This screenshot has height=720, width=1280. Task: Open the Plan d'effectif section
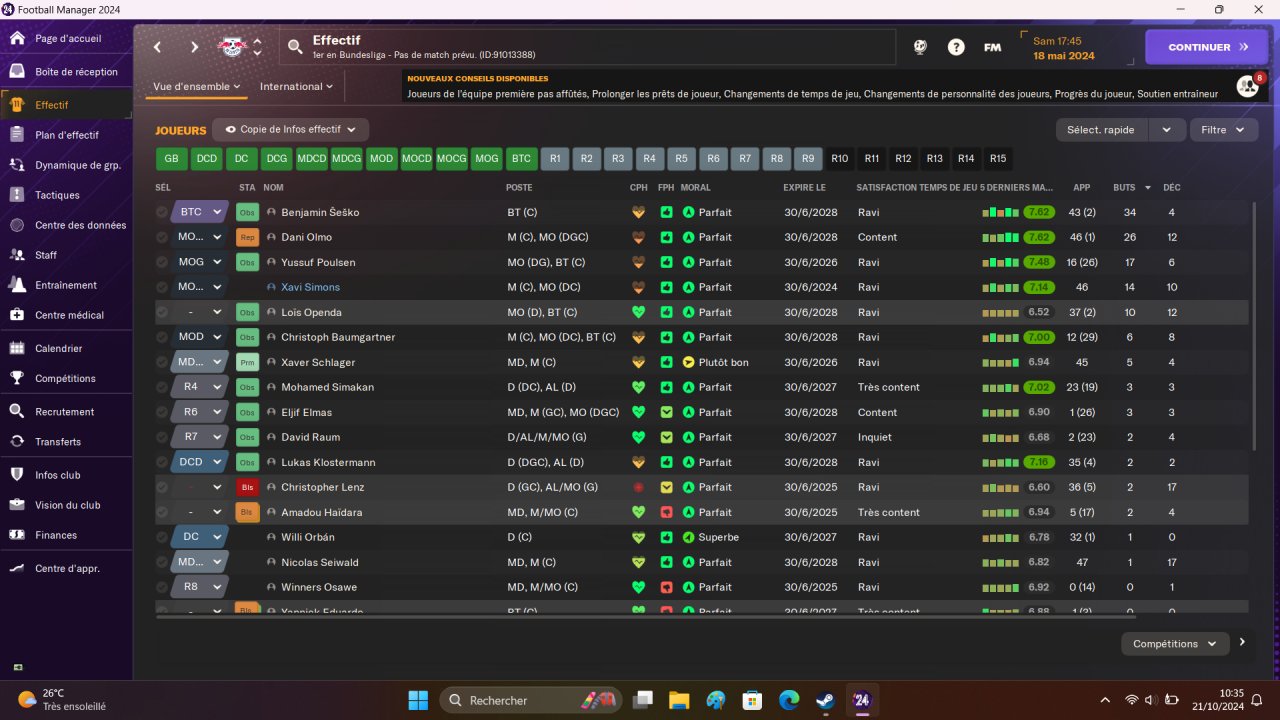(x=65, y=135)
